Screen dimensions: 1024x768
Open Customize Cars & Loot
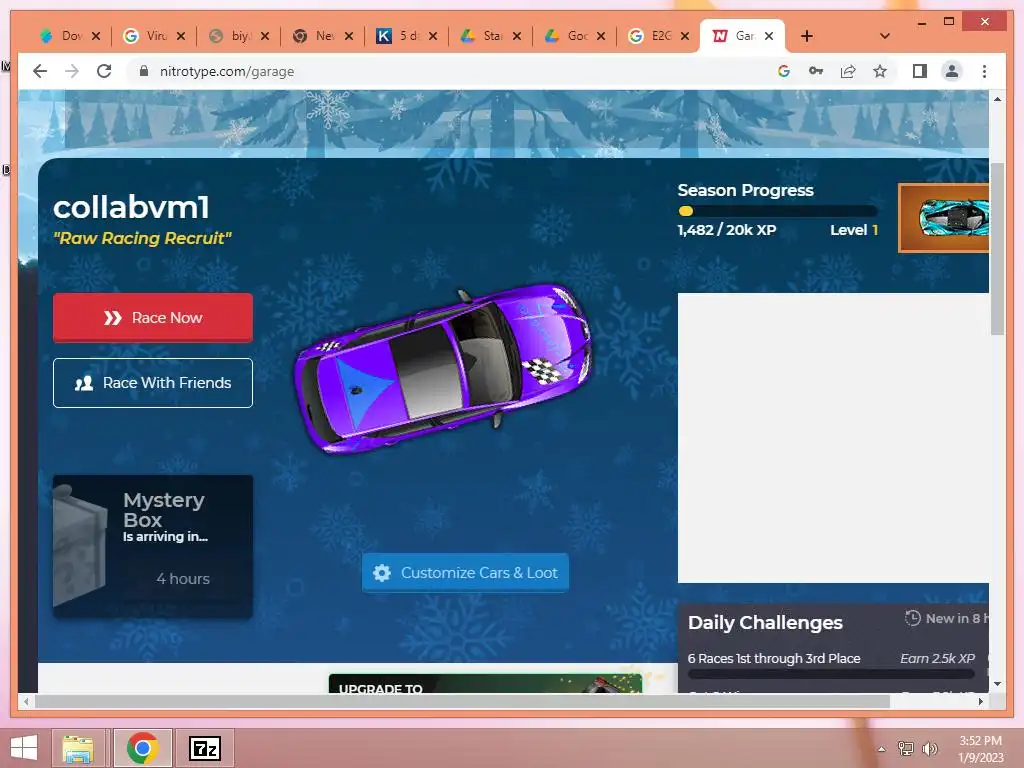465,573
